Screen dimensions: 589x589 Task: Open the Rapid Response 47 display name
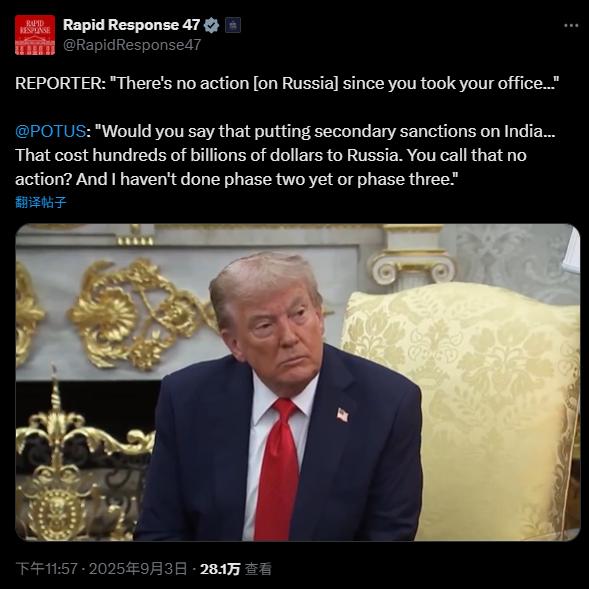131,25
